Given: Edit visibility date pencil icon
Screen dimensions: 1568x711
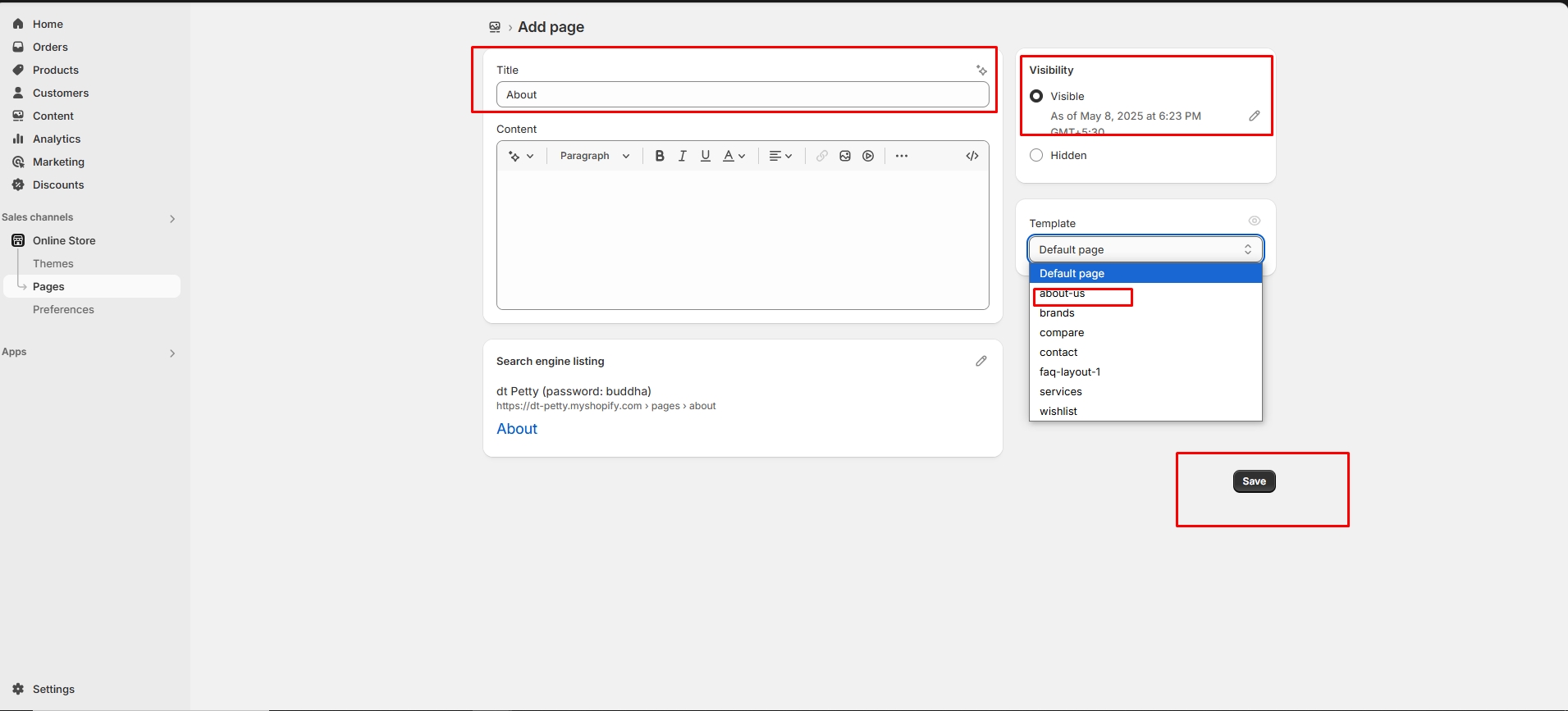Looking at the screenshot, I should tap(1254, 116).
